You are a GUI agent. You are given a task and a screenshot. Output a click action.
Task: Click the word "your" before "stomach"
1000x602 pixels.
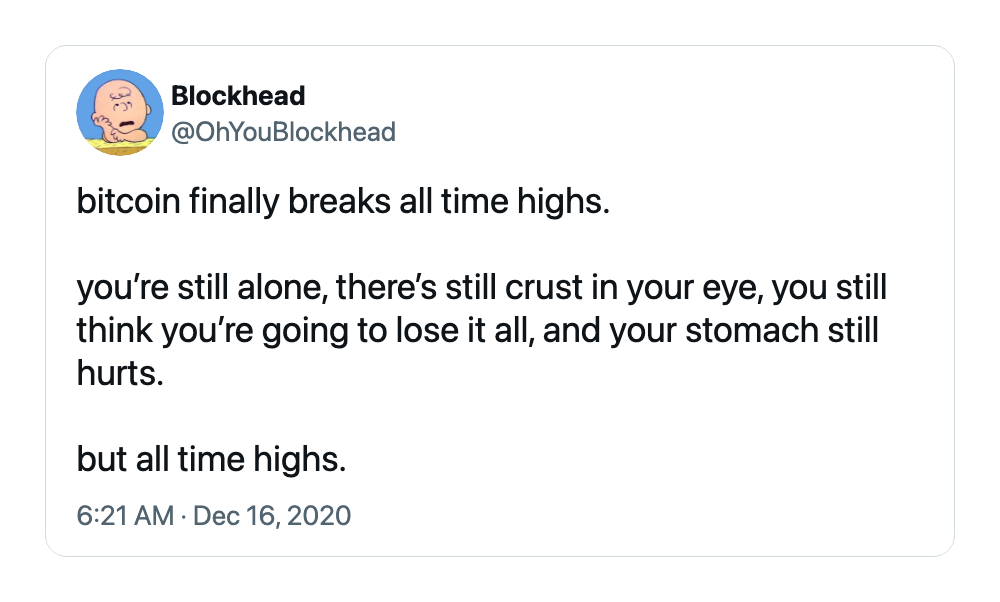(642, 332)
